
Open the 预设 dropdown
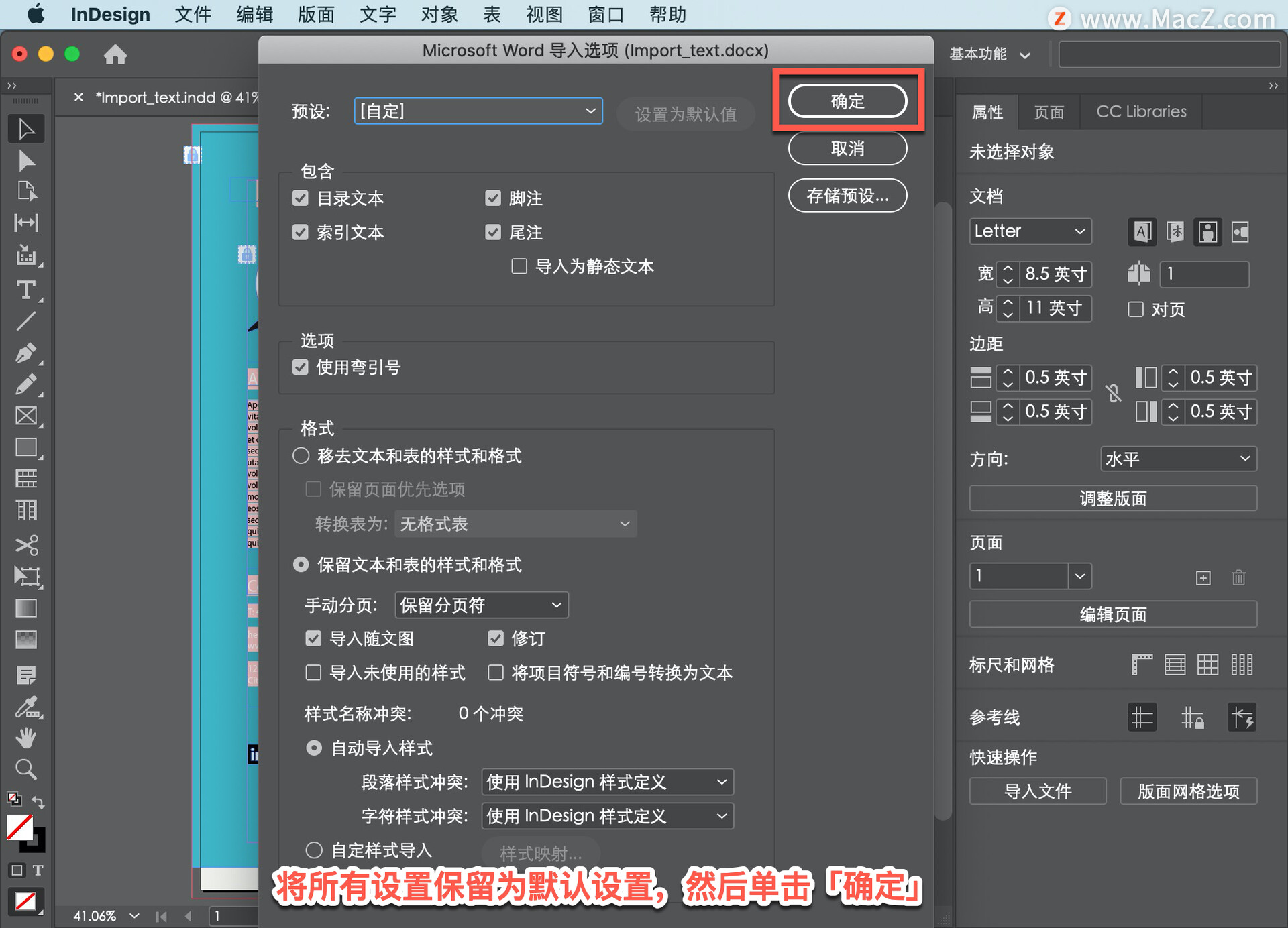[x=478, y=111]
